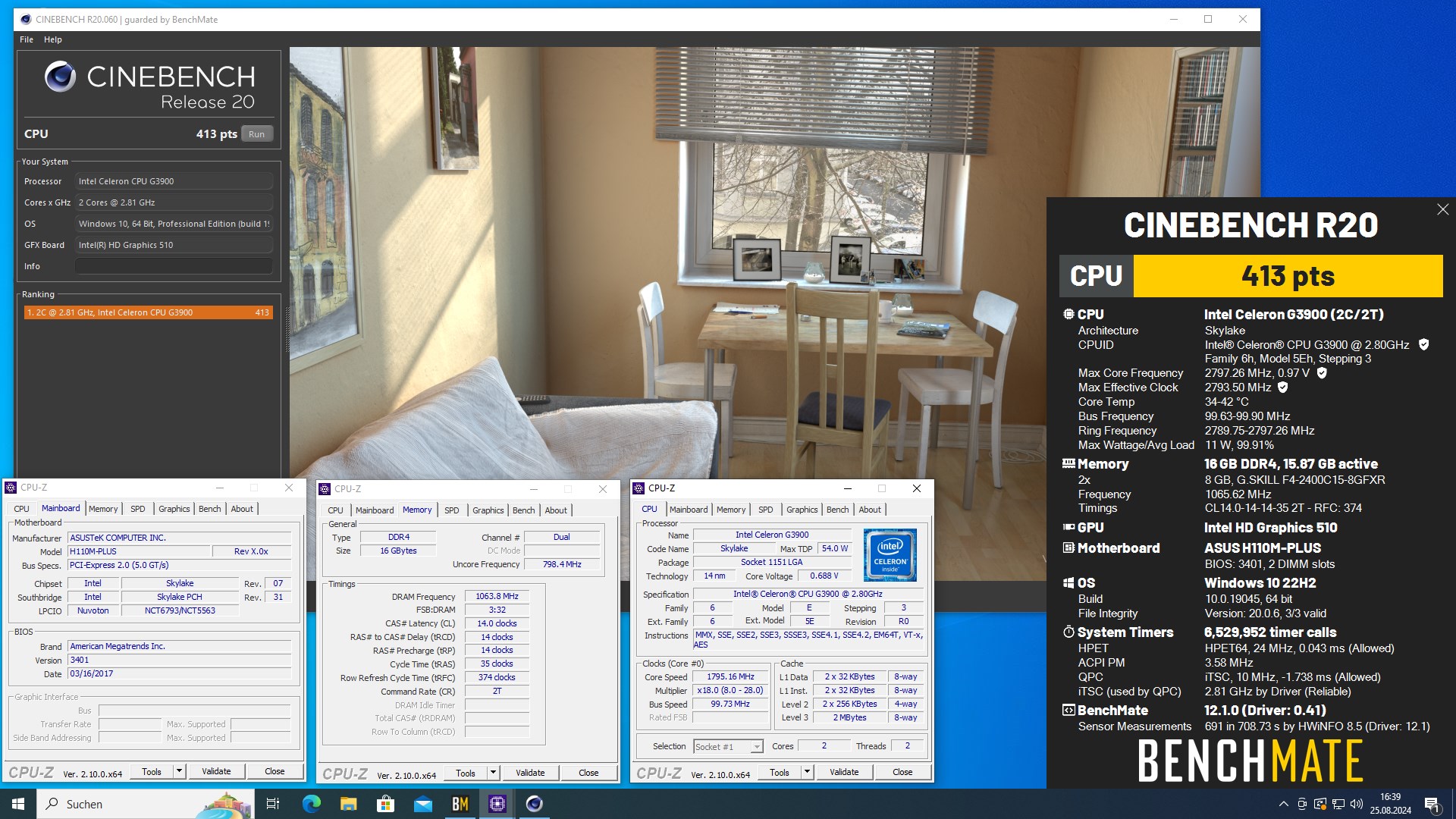Expand Tools dropdown arrow in middle CPU-Z window
The image size is (1456, 819).
(x=494, y=773)
